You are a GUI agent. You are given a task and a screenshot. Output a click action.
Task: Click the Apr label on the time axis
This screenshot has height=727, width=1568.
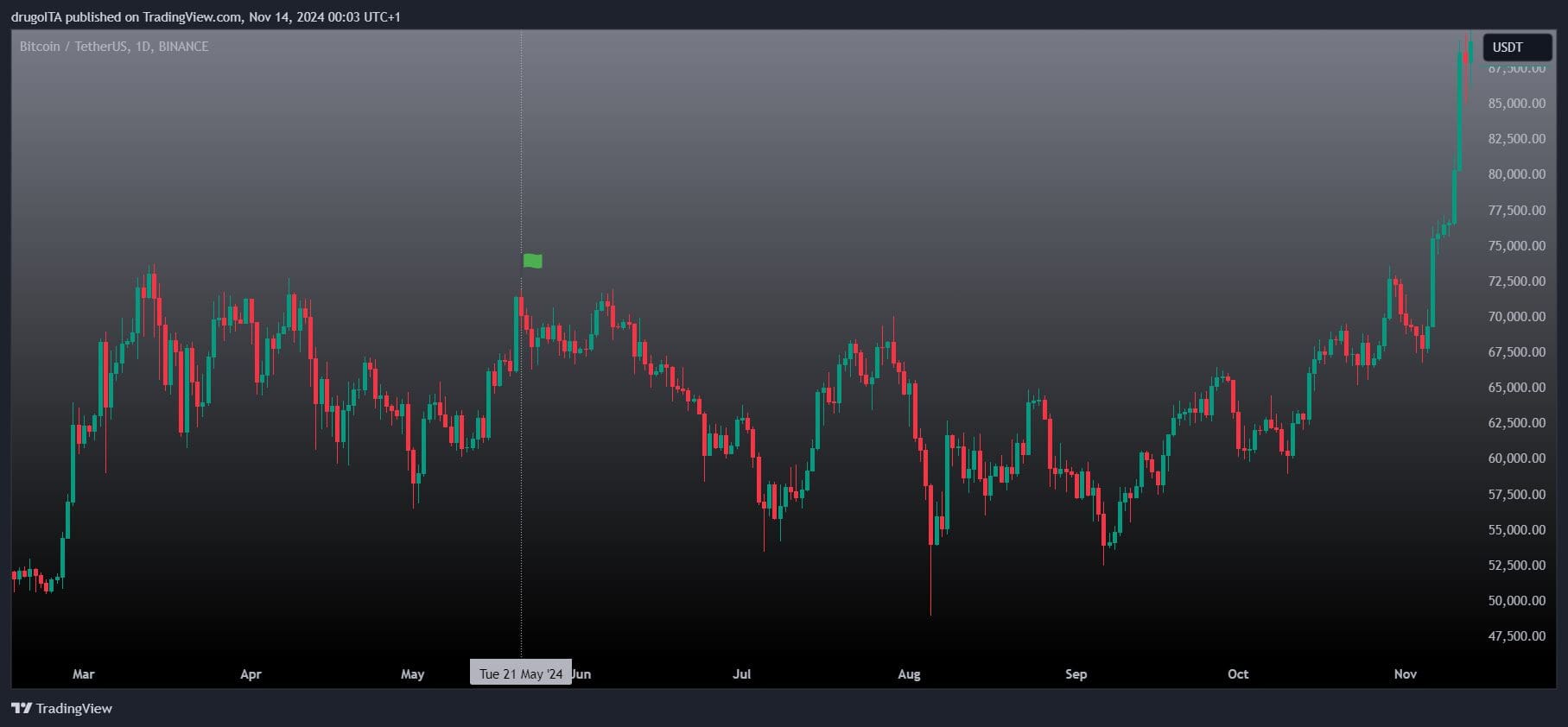251,673
